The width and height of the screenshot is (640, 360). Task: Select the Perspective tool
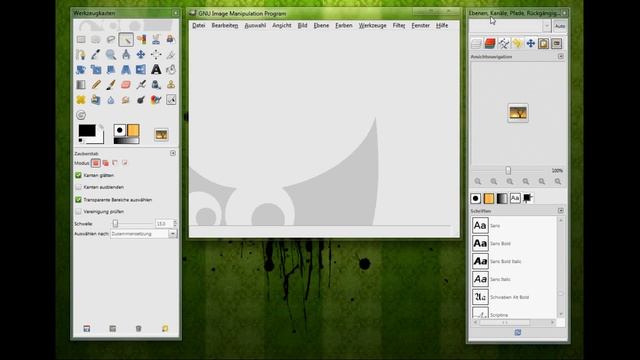126,70
